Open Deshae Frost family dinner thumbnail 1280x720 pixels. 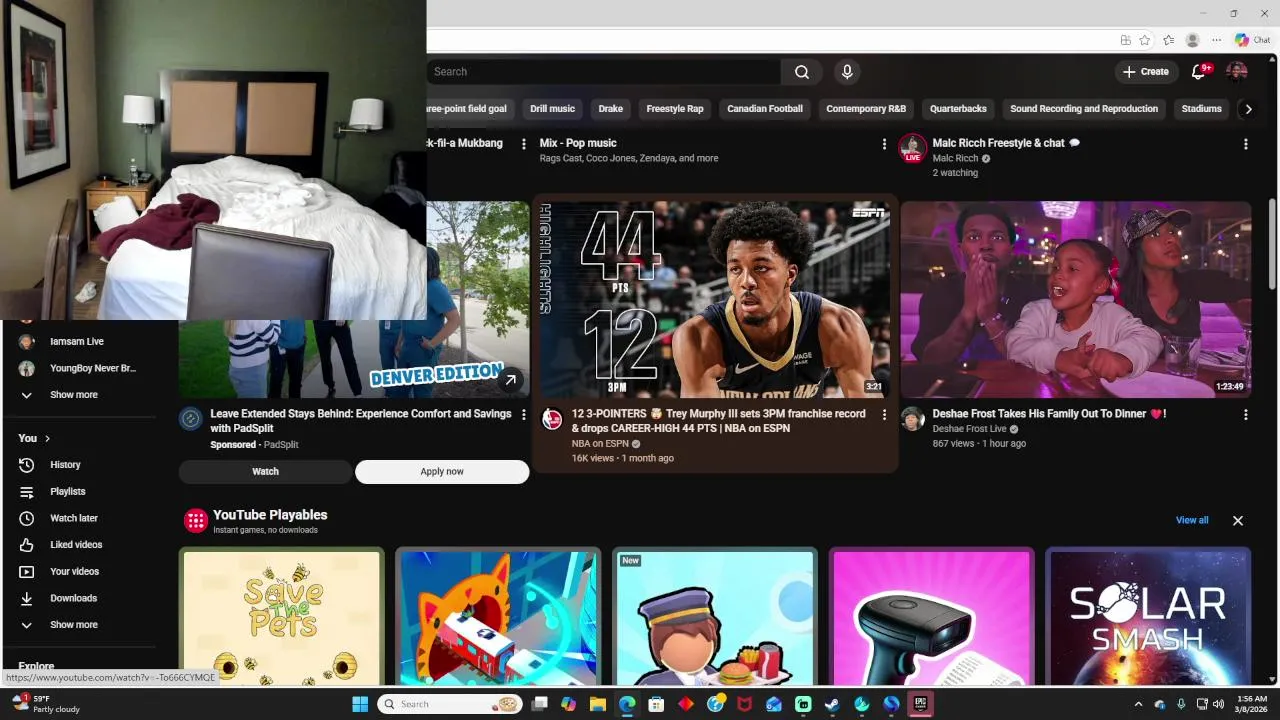coord(1076,299)
